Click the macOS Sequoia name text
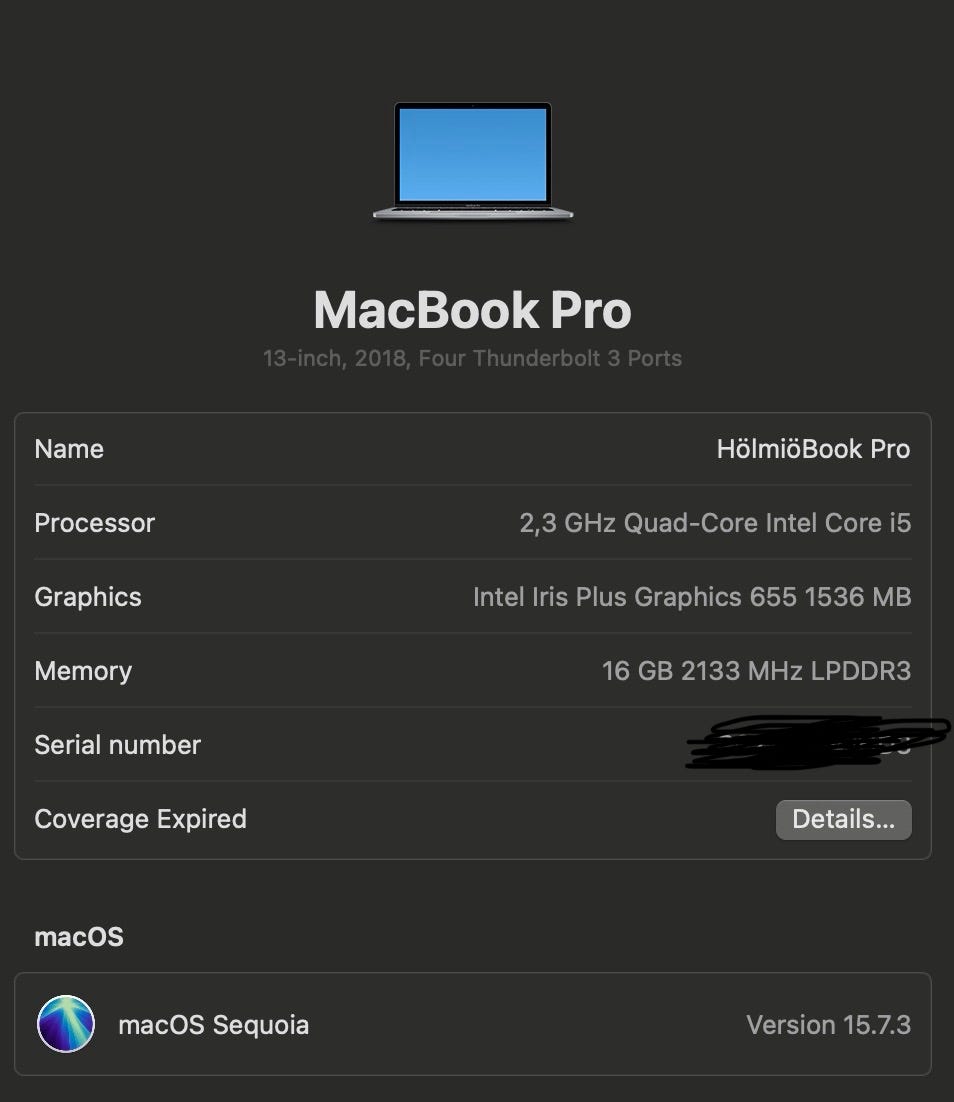Image resolution: width=954 pixels, height=1102 pixels. coord(214,1025)
